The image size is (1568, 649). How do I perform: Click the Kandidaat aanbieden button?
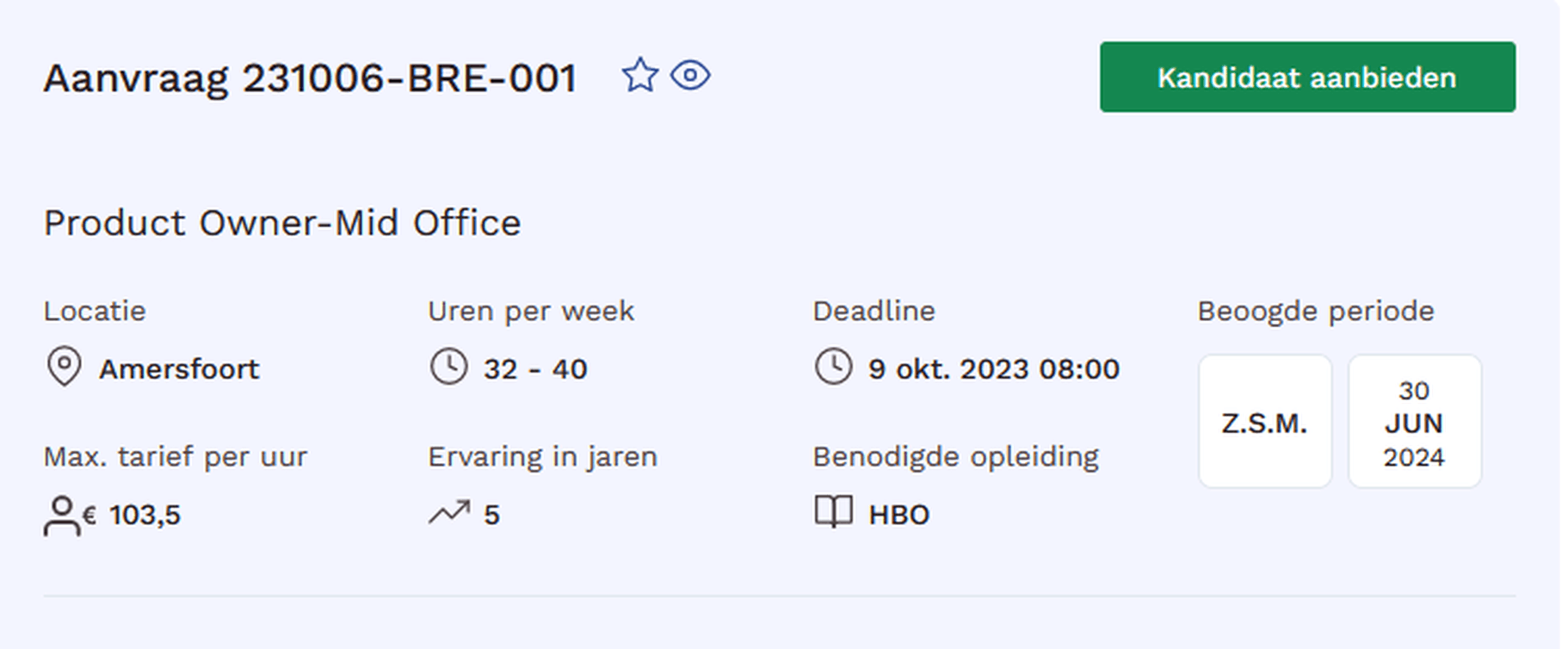coord(1306,77)
